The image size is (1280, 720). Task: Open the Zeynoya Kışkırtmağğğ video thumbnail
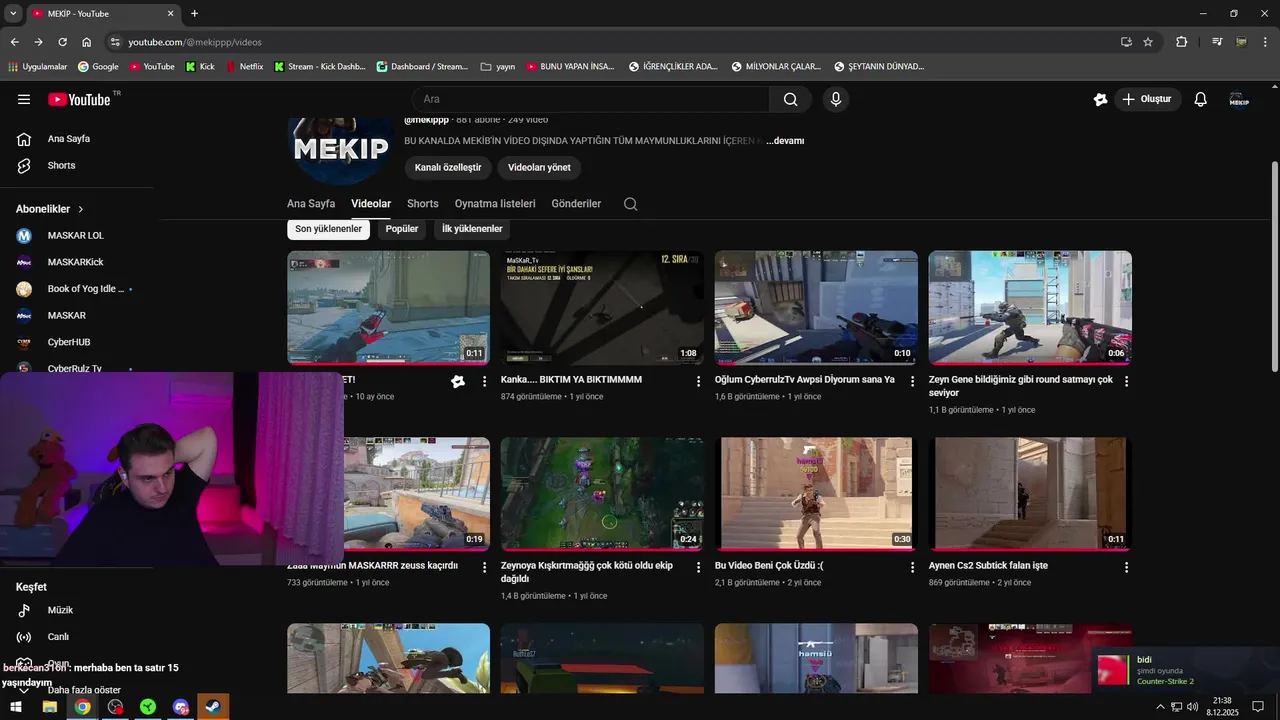[x=602, y=494]
